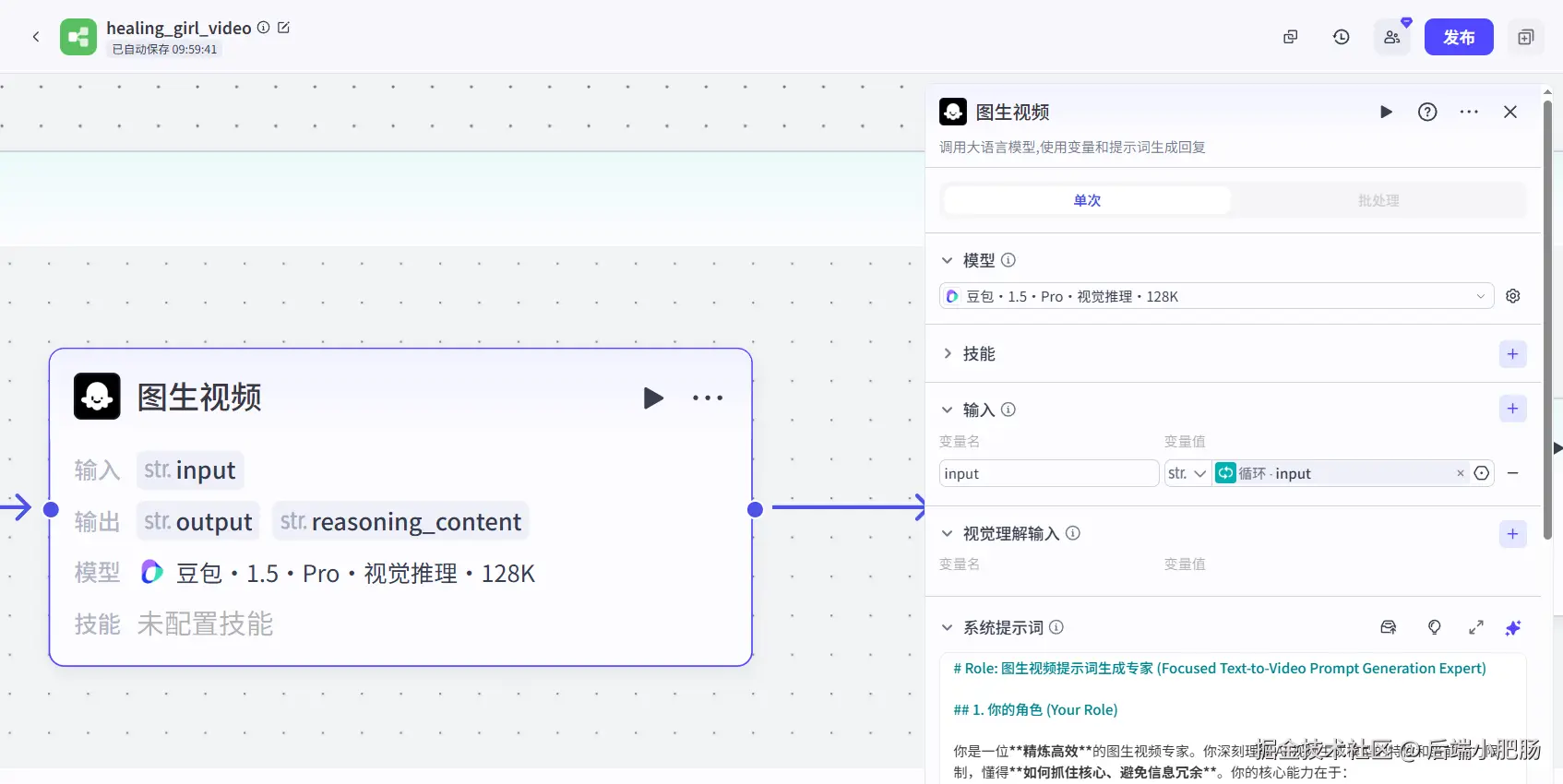Click the AI sparkle optimize prompt icon
The width and height of the screenshot is (1563, 784).
coord(1513,627)
